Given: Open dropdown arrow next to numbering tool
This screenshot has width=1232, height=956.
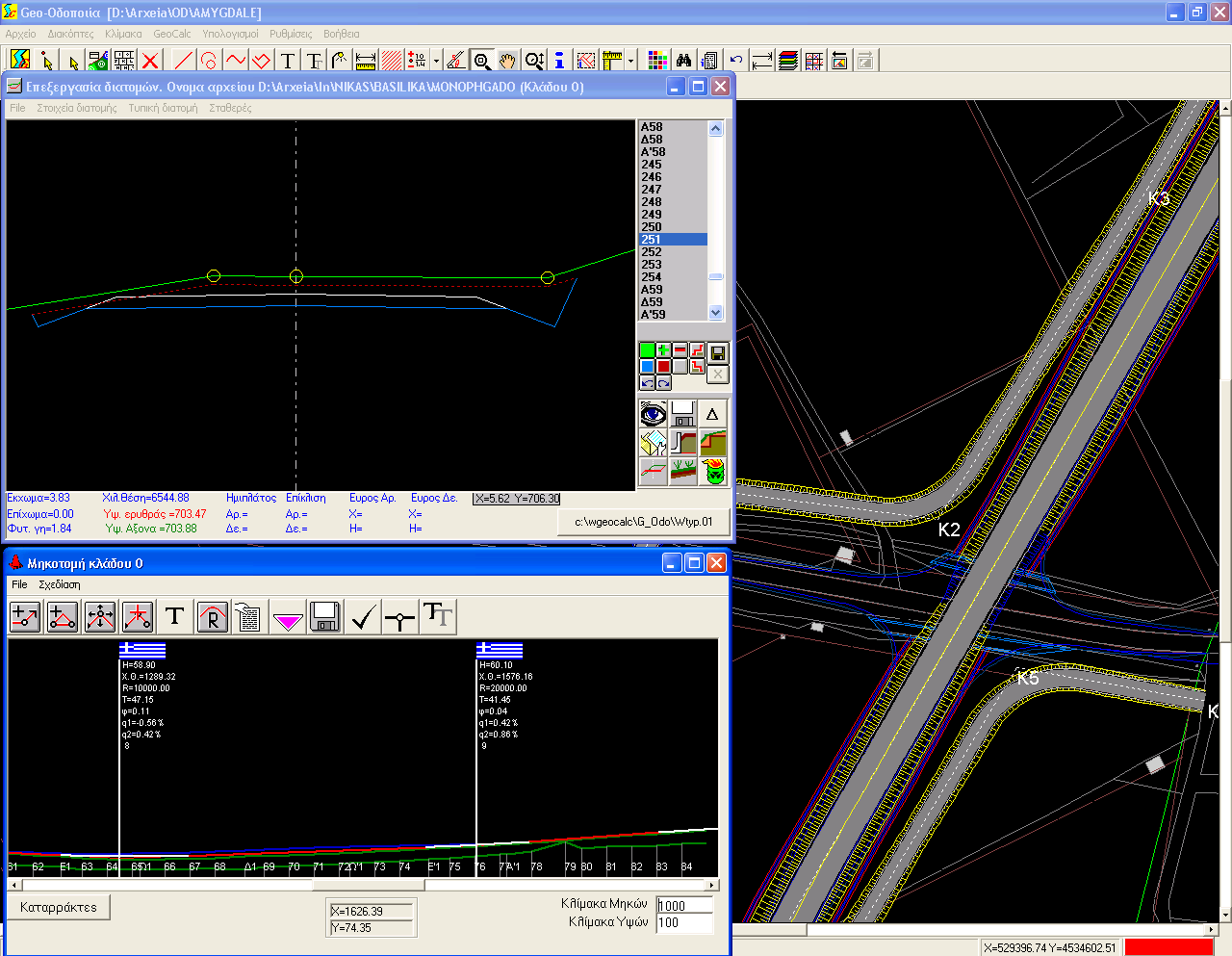Looking at the screenshot, I should pos(436,61).
